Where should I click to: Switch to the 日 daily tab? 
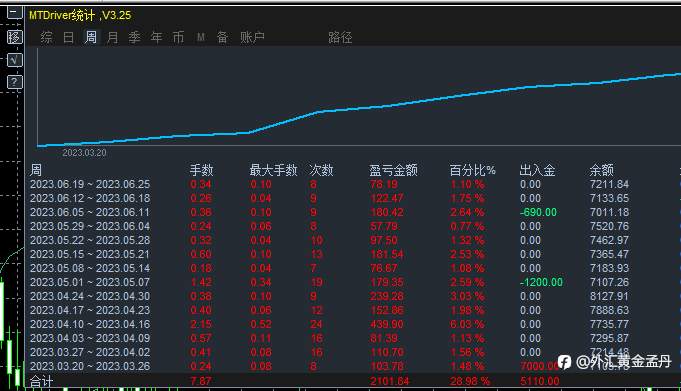click(x=69, y=37)
